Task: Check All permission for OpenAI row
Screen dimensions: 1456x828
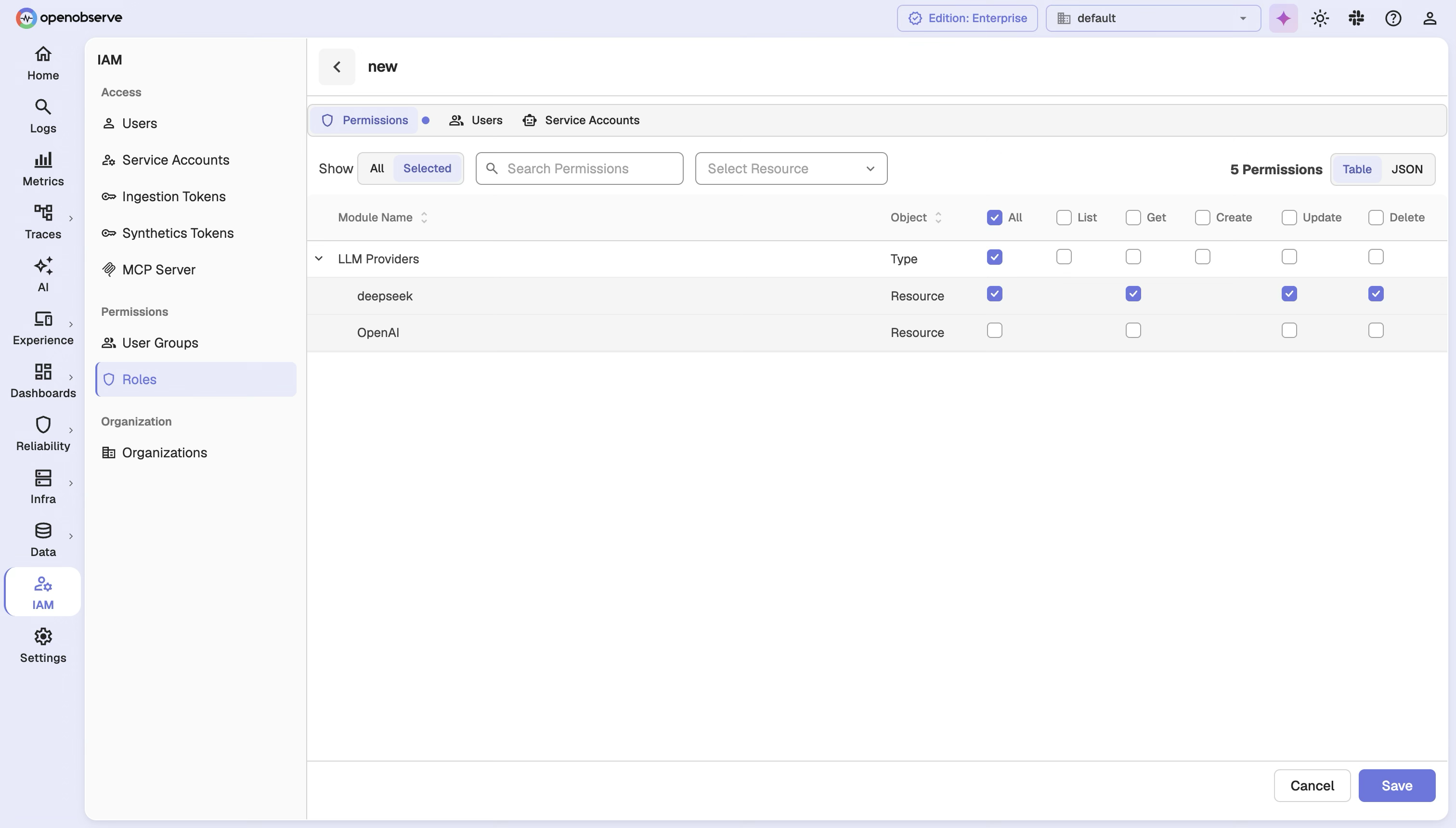Action: 994,330
